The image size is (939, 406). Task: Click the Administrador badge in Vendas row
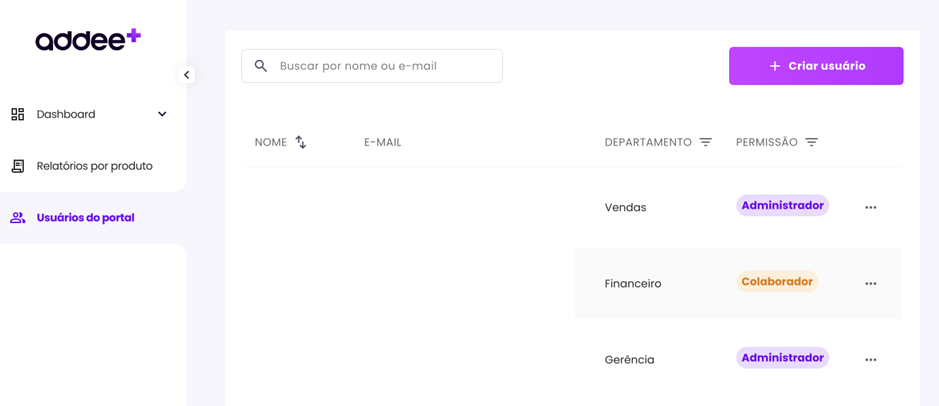click(x=782, y=205)
